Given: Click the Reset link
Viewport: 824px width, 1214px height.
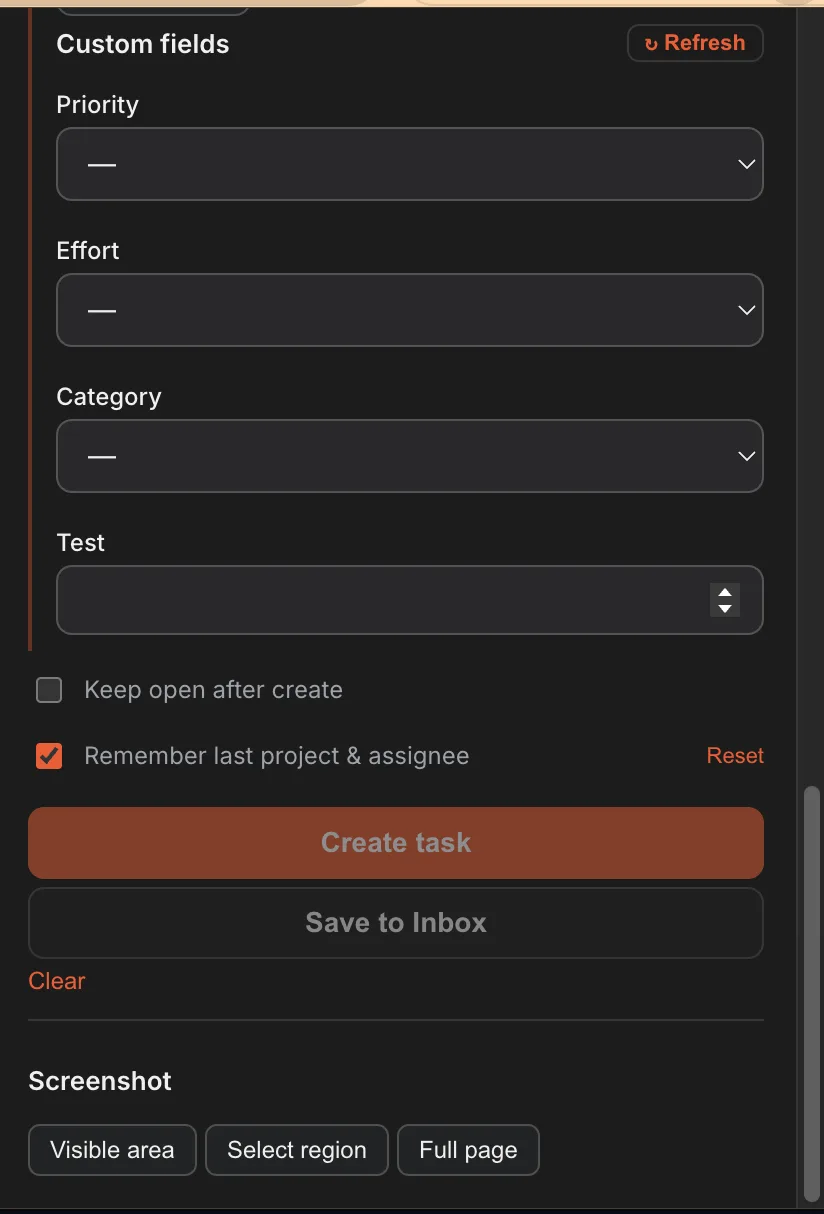Looking at the screenshot, I should (x=735, y=756).
